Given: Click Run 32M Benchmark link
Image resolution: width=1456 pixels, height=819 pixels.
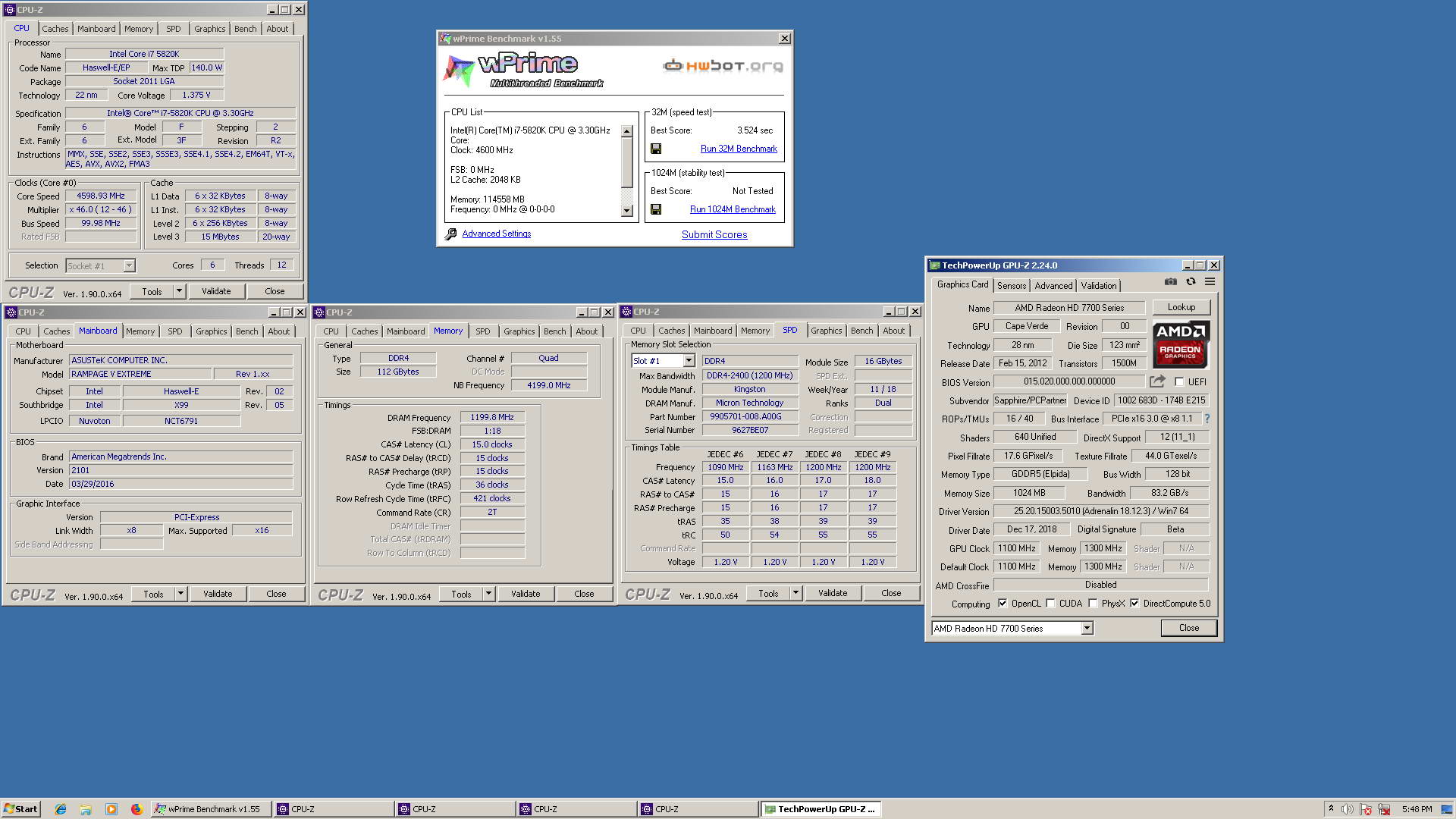Looking at the screenshot, I should [x=739, y=149].
